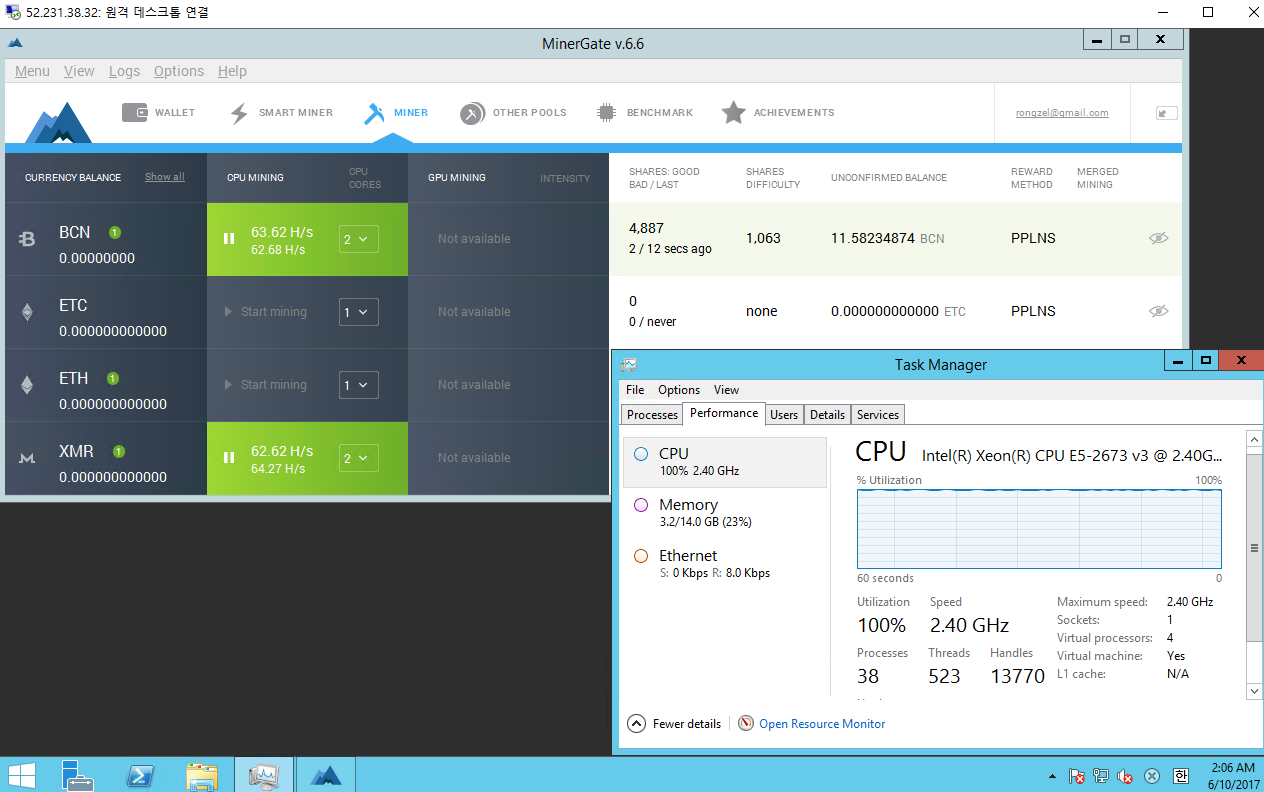Open PowerShell from the taskbar

coord(140,775)
